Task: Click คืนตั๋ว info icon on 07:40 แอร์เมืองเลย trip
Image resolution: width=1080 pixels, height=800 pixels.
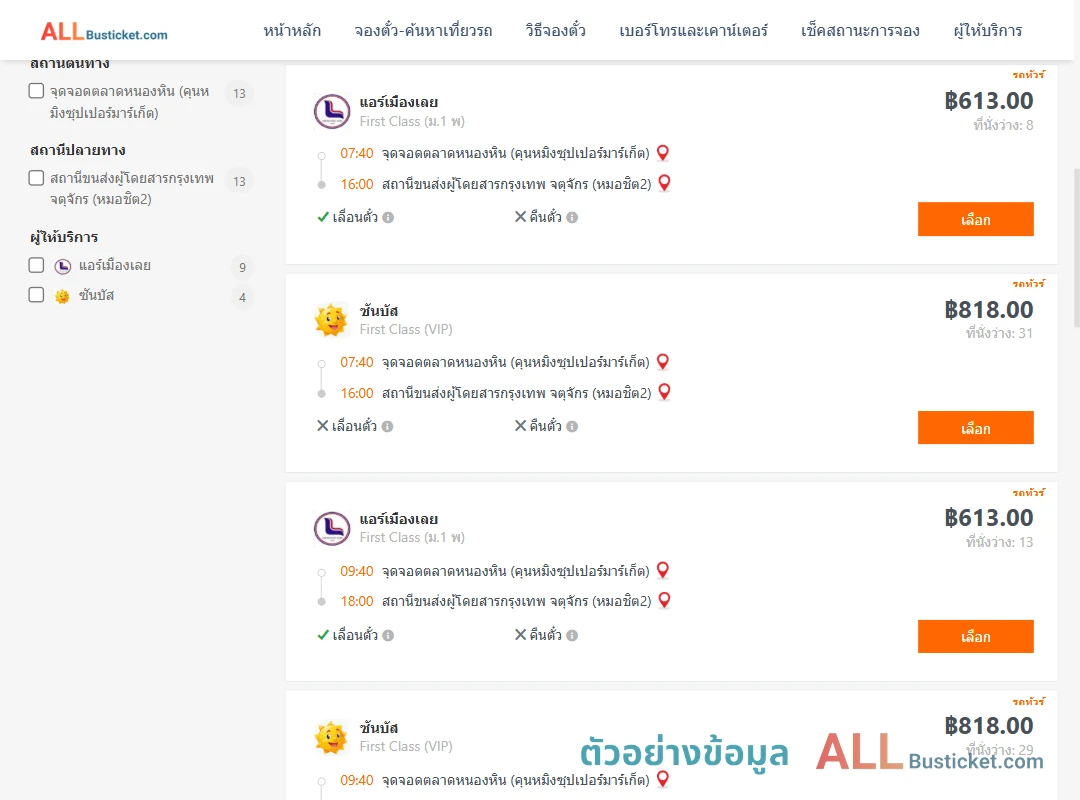Action: [572, 218]
